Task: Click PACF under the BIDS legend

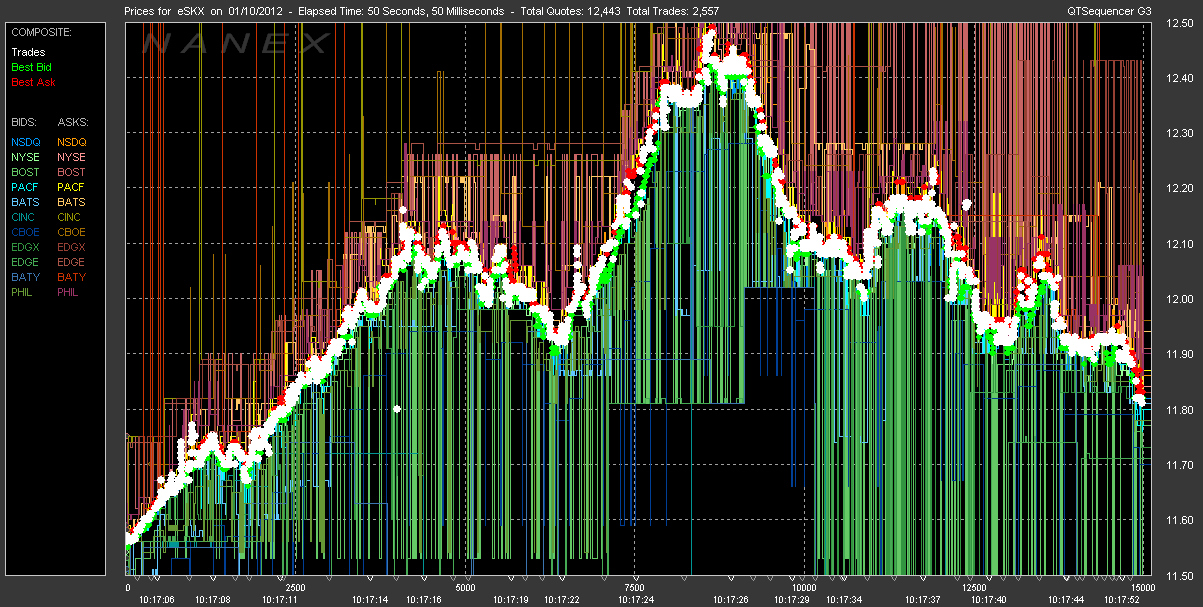Action: tap(26, 187)
